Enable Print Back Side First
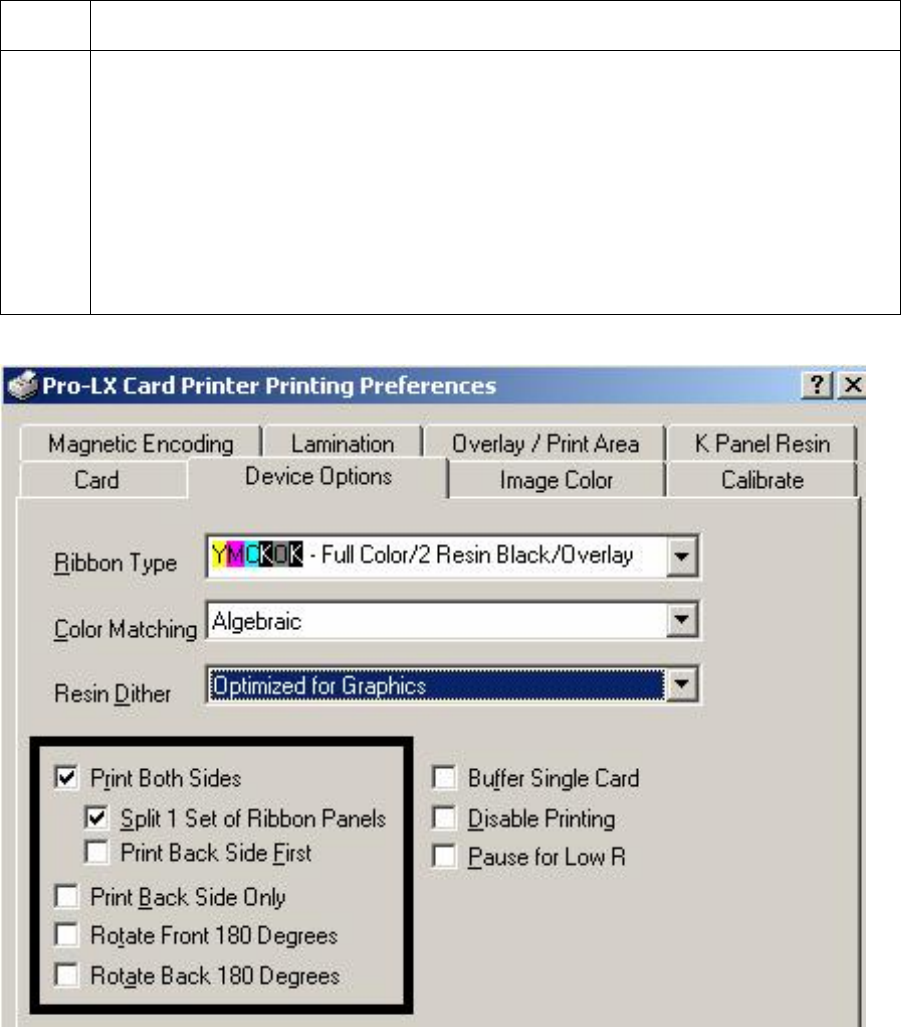 point(98,853)
